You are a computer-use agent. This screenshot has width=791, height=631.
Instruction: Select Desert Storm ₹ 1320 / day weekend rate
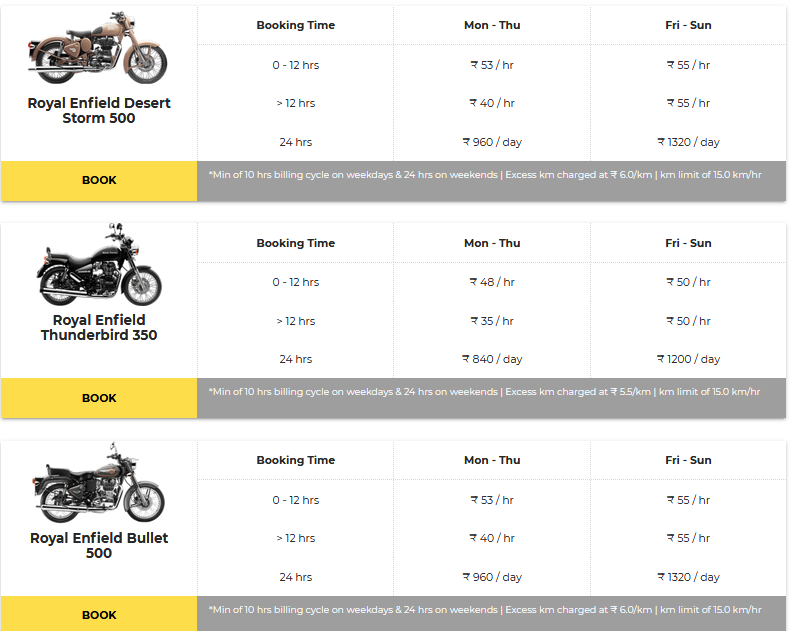[x=688, y=142]
